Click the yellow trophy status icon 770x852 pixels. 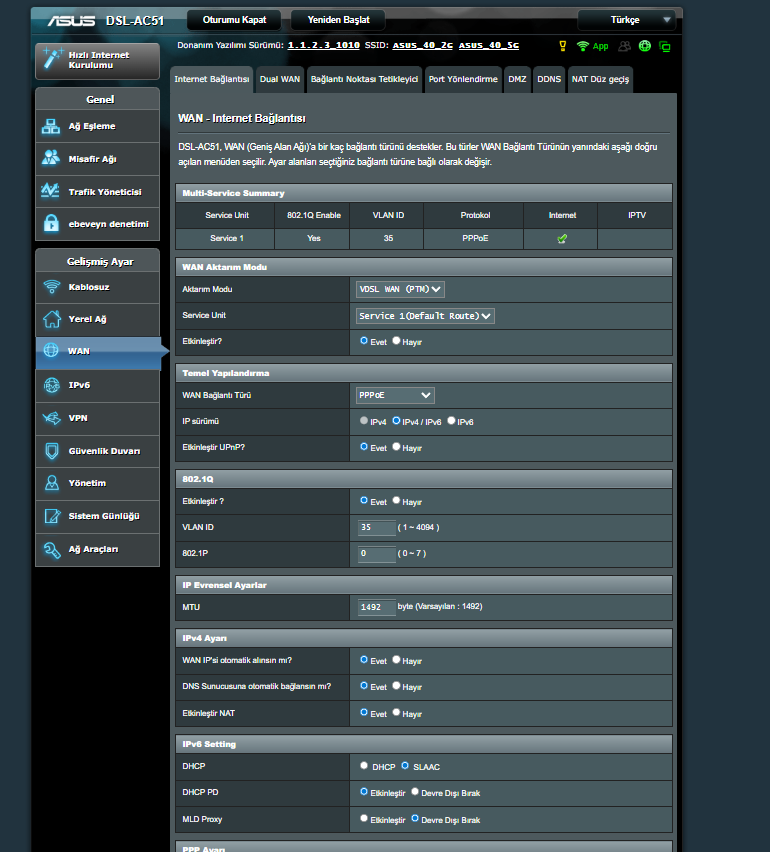[x=563, y=46]
